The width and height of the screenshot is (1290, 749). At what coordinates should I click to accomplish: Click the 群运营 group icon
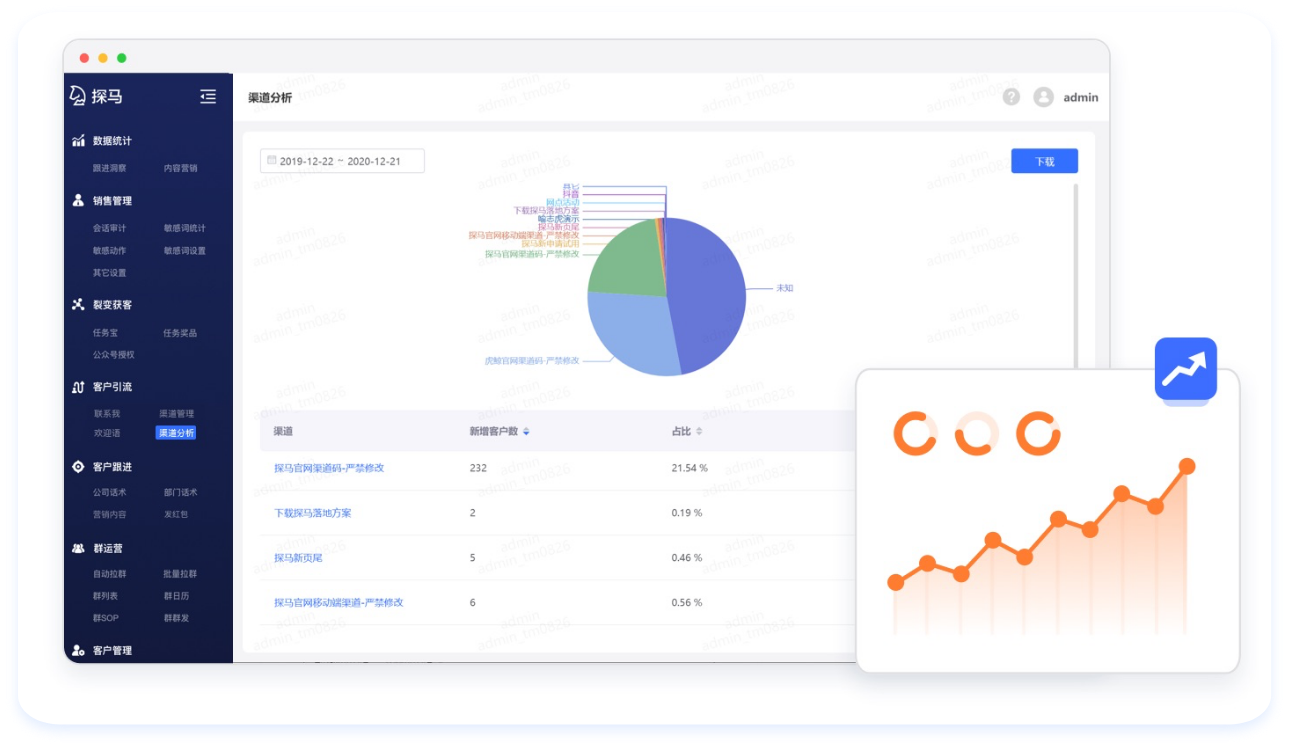click(78, 549)
